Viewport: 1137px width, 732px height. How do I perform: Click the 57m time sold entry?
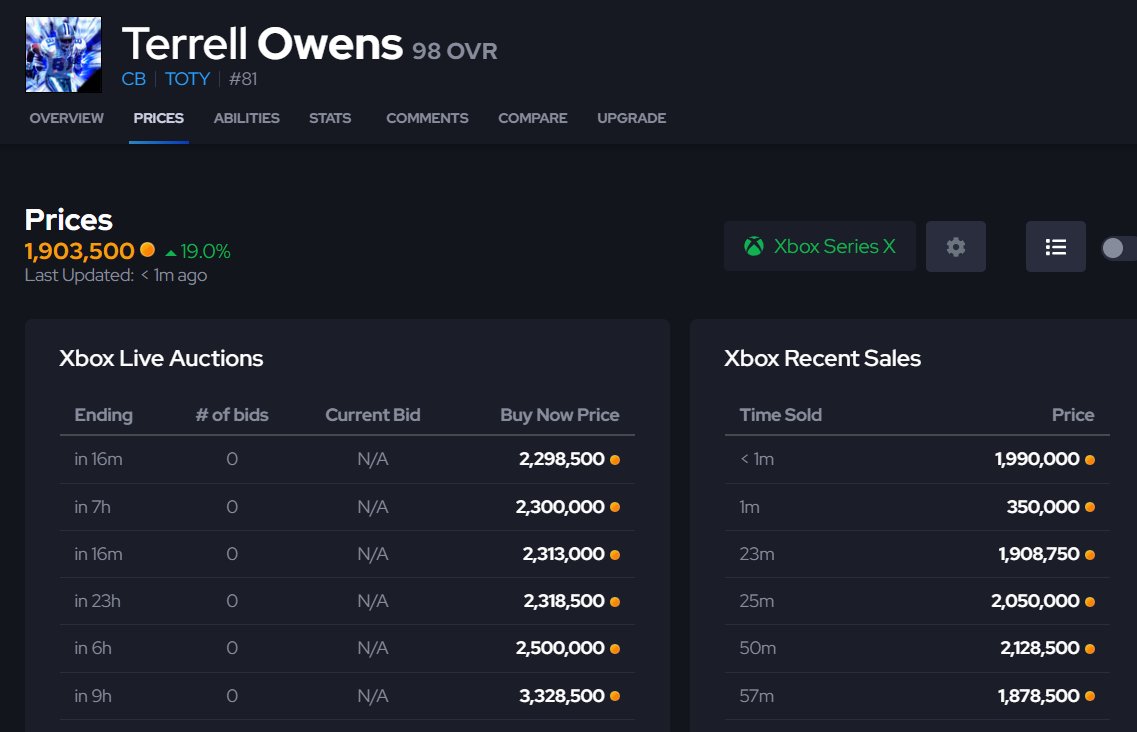pos(757,696)
